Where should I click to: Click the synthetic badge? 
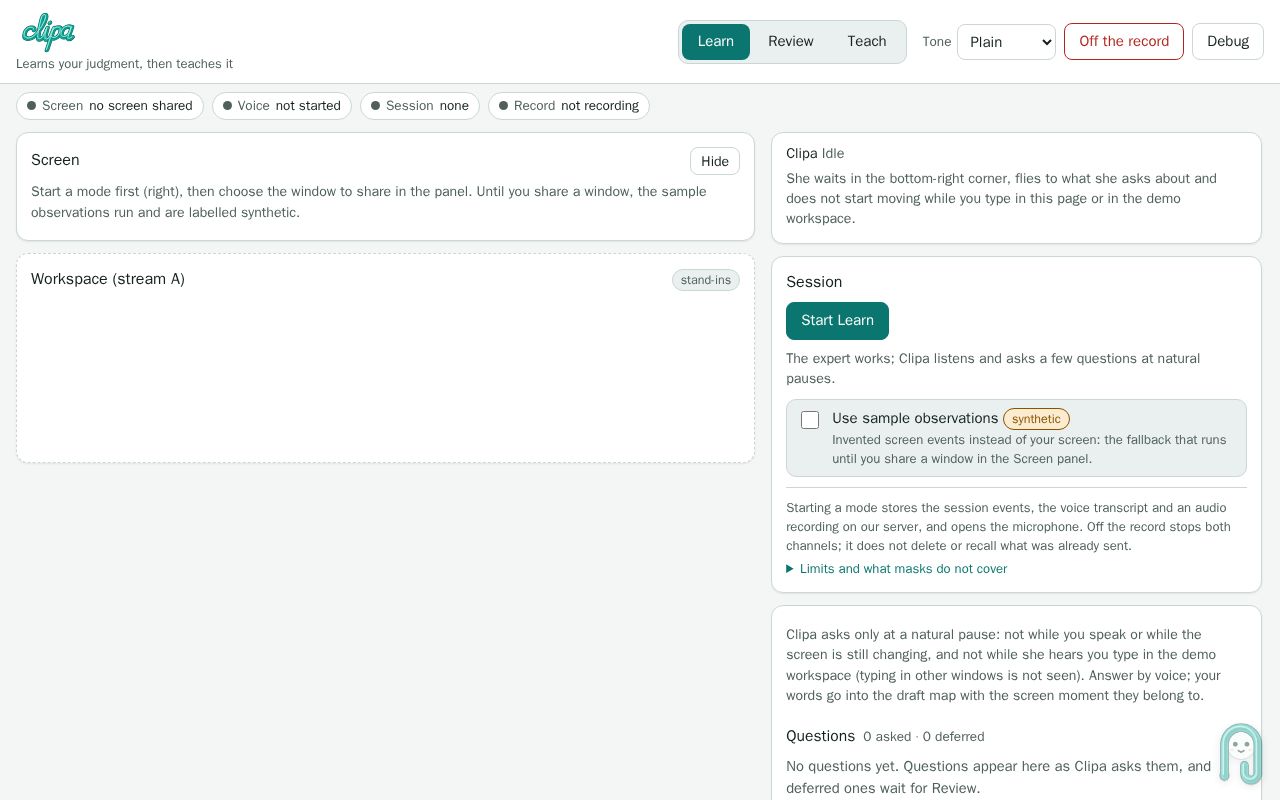click(x=1036, y=419)
